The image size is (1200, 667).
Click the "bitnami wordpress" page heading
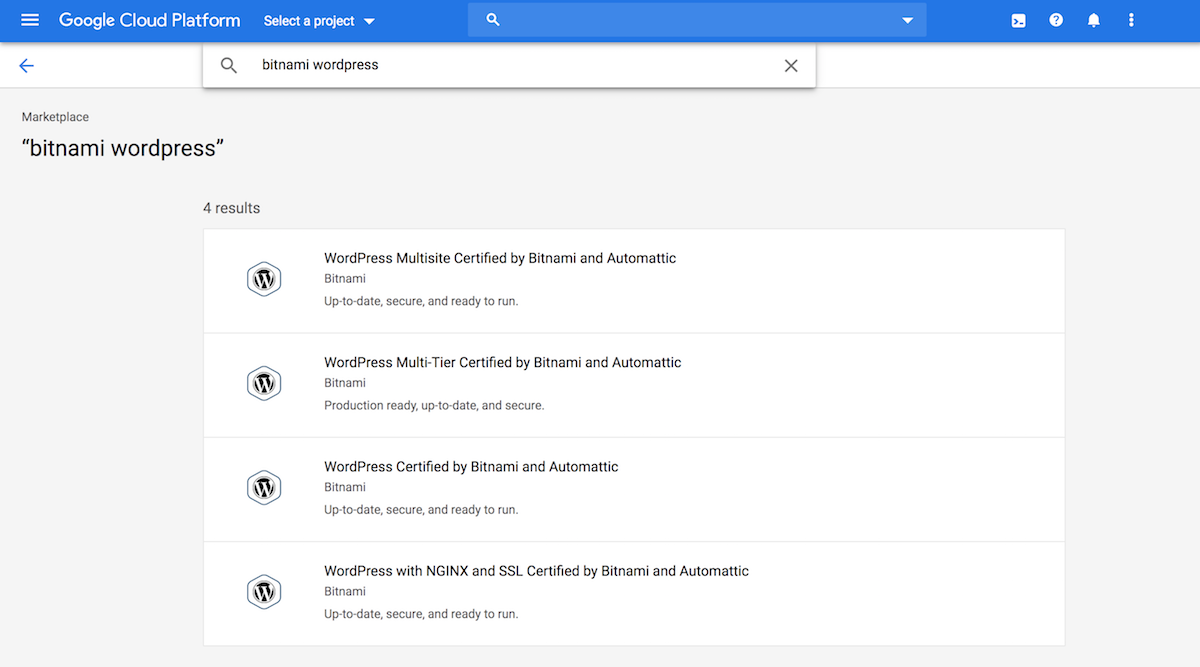pos(123,148)
